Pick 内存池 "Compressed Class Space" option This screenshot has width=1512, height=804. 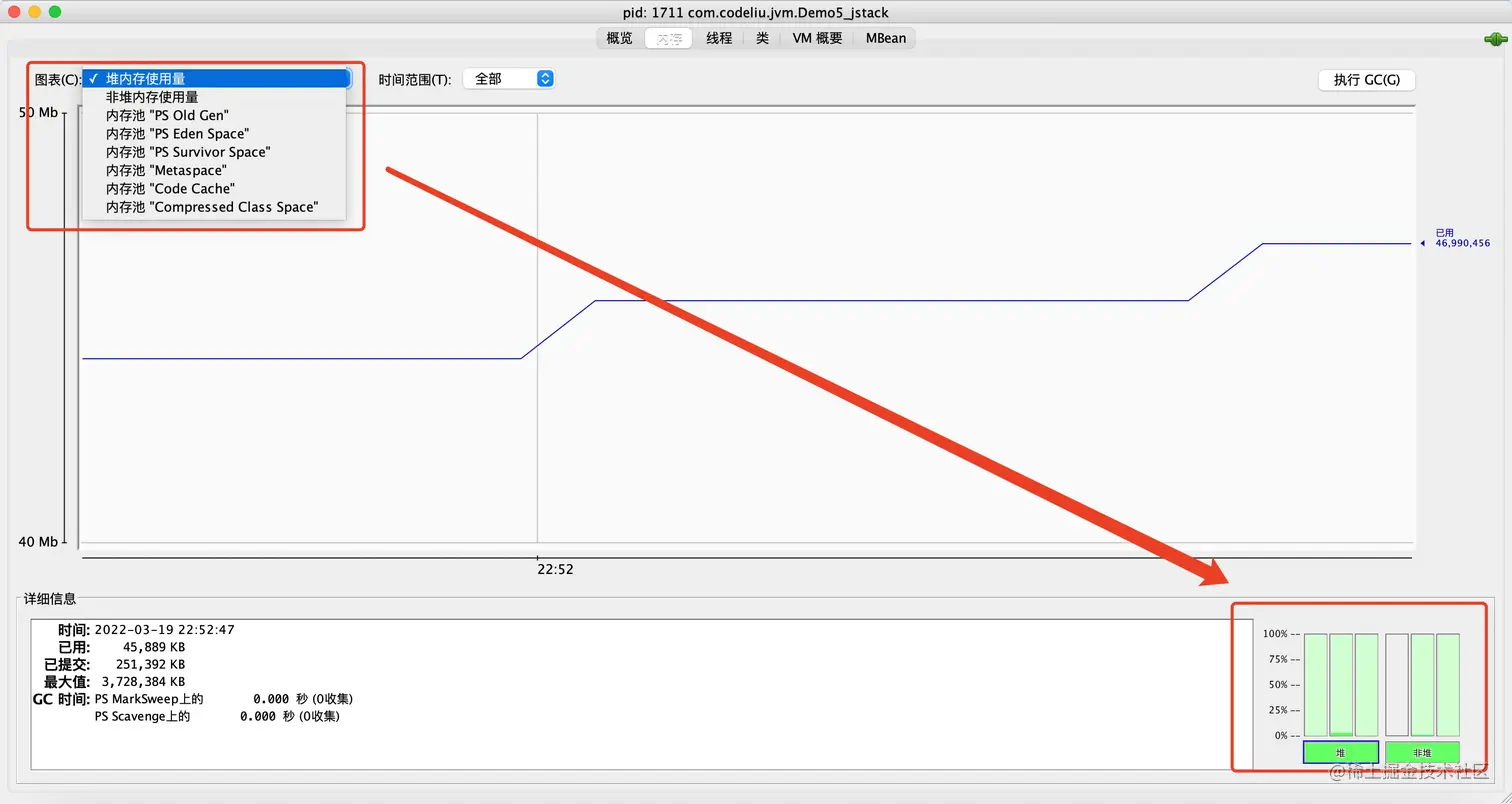pos(215,207)
